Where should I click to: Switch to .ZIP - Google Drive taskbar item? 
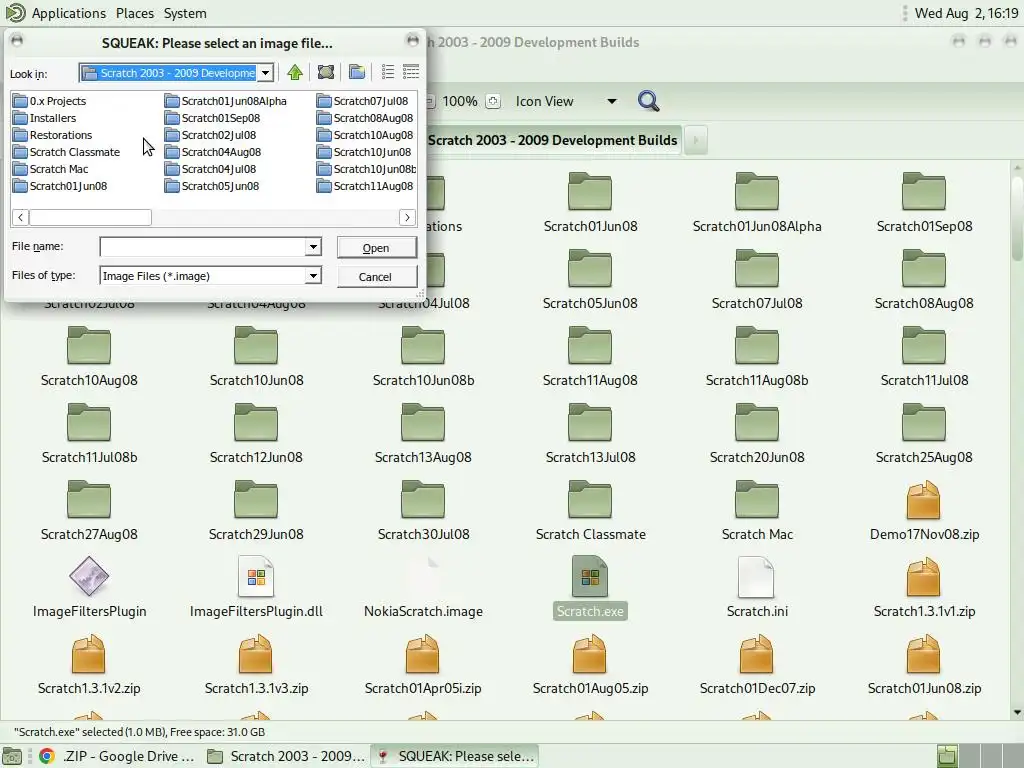(x=116, y=756)
